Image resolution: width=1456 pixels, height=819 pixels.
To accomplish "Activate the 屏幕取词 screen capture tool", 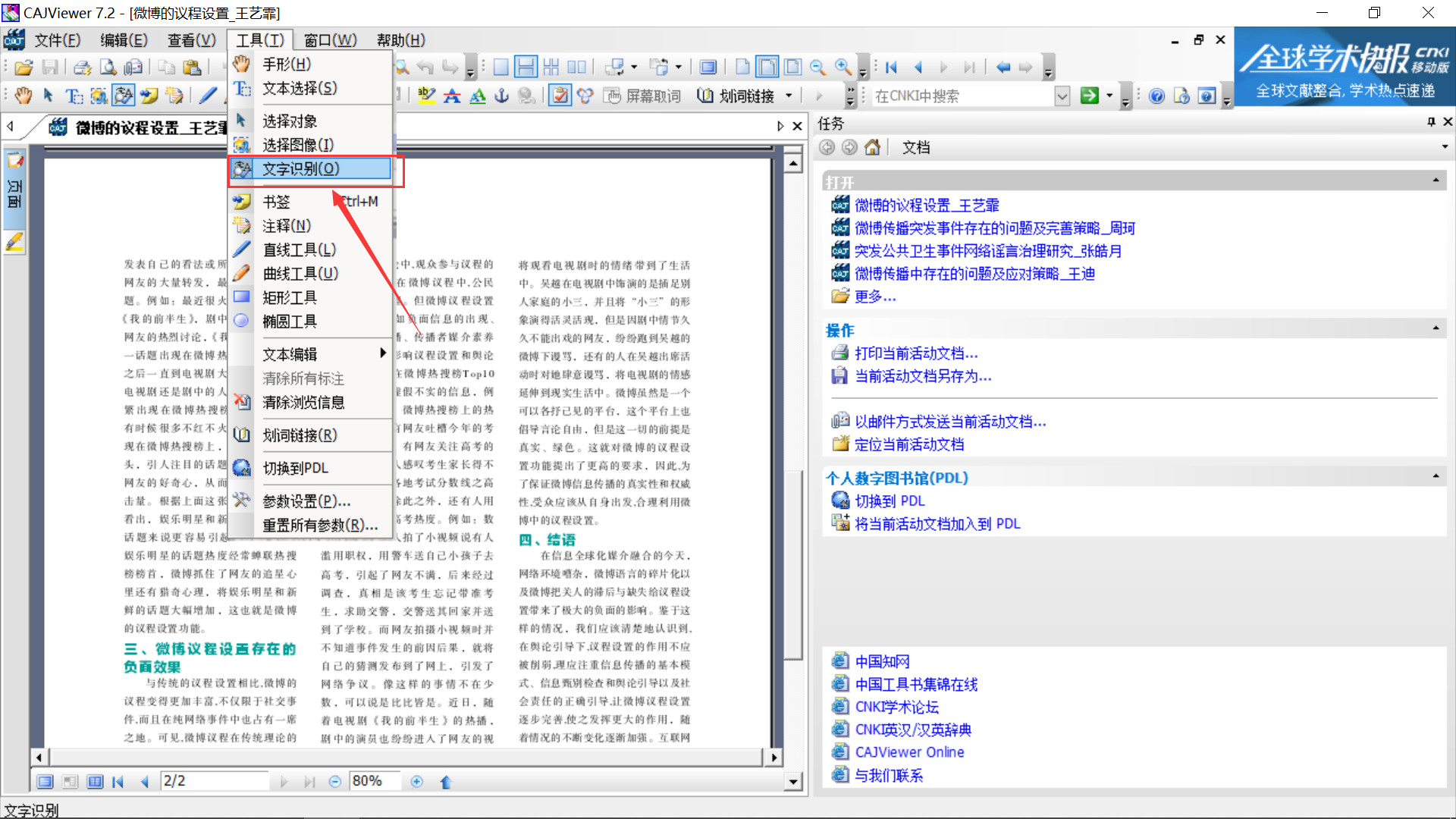I will 641,96.
